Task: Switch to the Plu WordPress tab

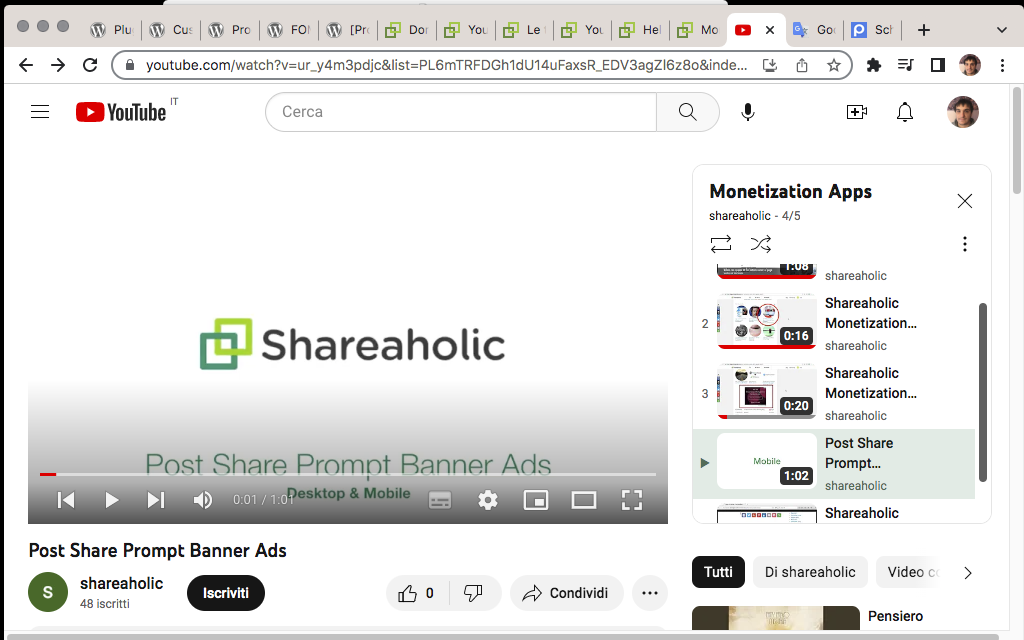Action: [112, 30]
